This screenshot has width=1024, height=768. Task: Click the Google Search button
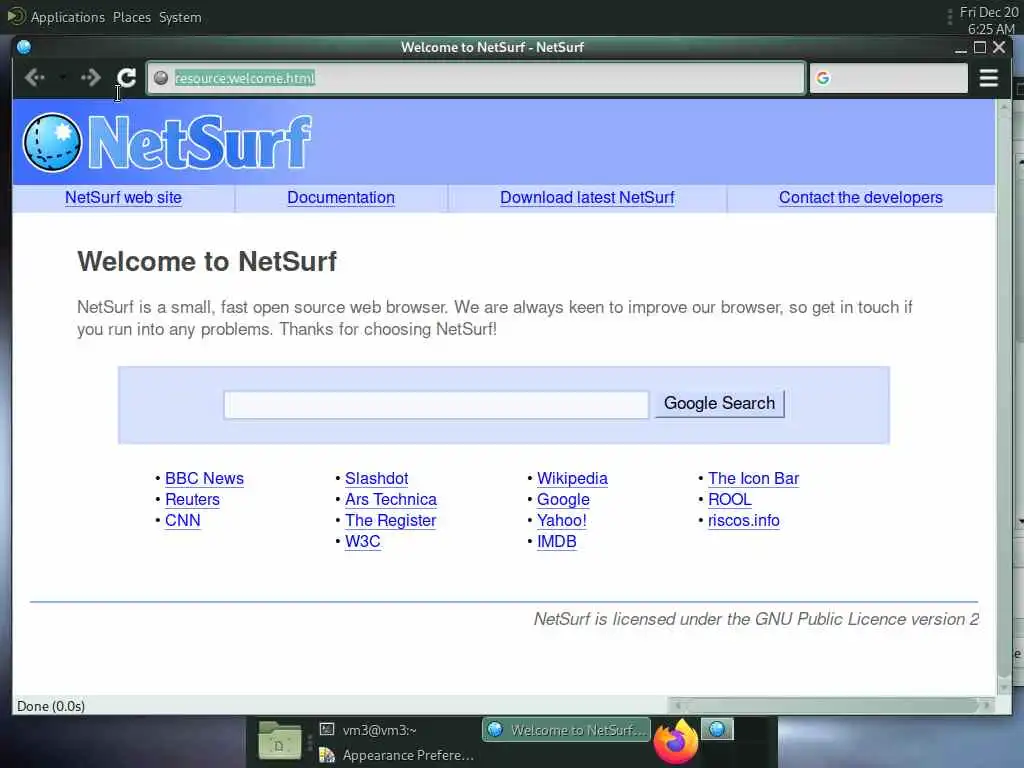coord(720,403)
